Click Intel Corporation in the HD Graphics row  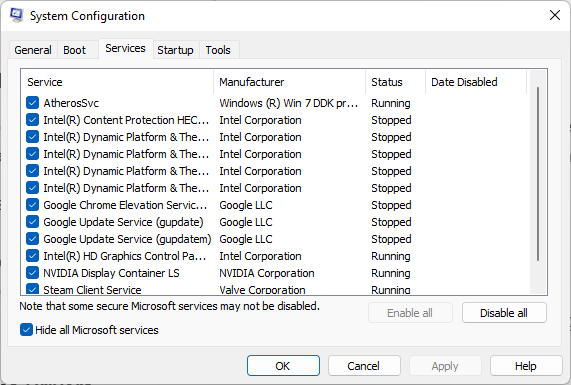coord(260,256)
